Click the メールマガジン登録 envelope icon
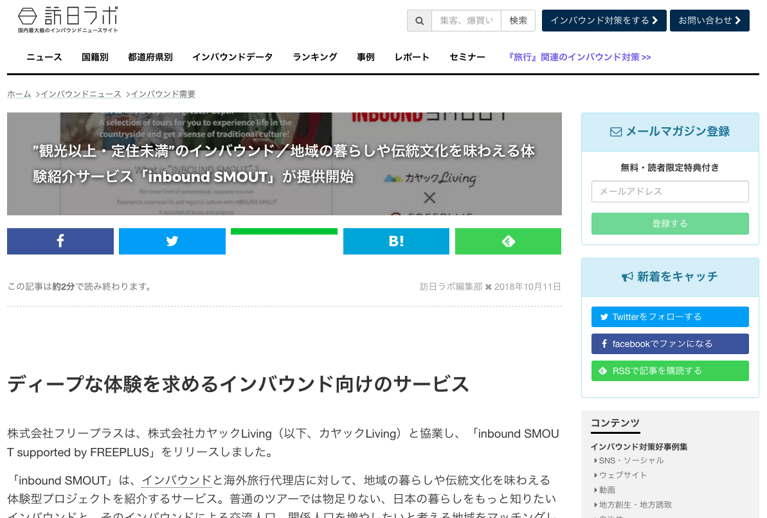Image resolution: width=767 pixels, height=518 pixels. [616, 132]
